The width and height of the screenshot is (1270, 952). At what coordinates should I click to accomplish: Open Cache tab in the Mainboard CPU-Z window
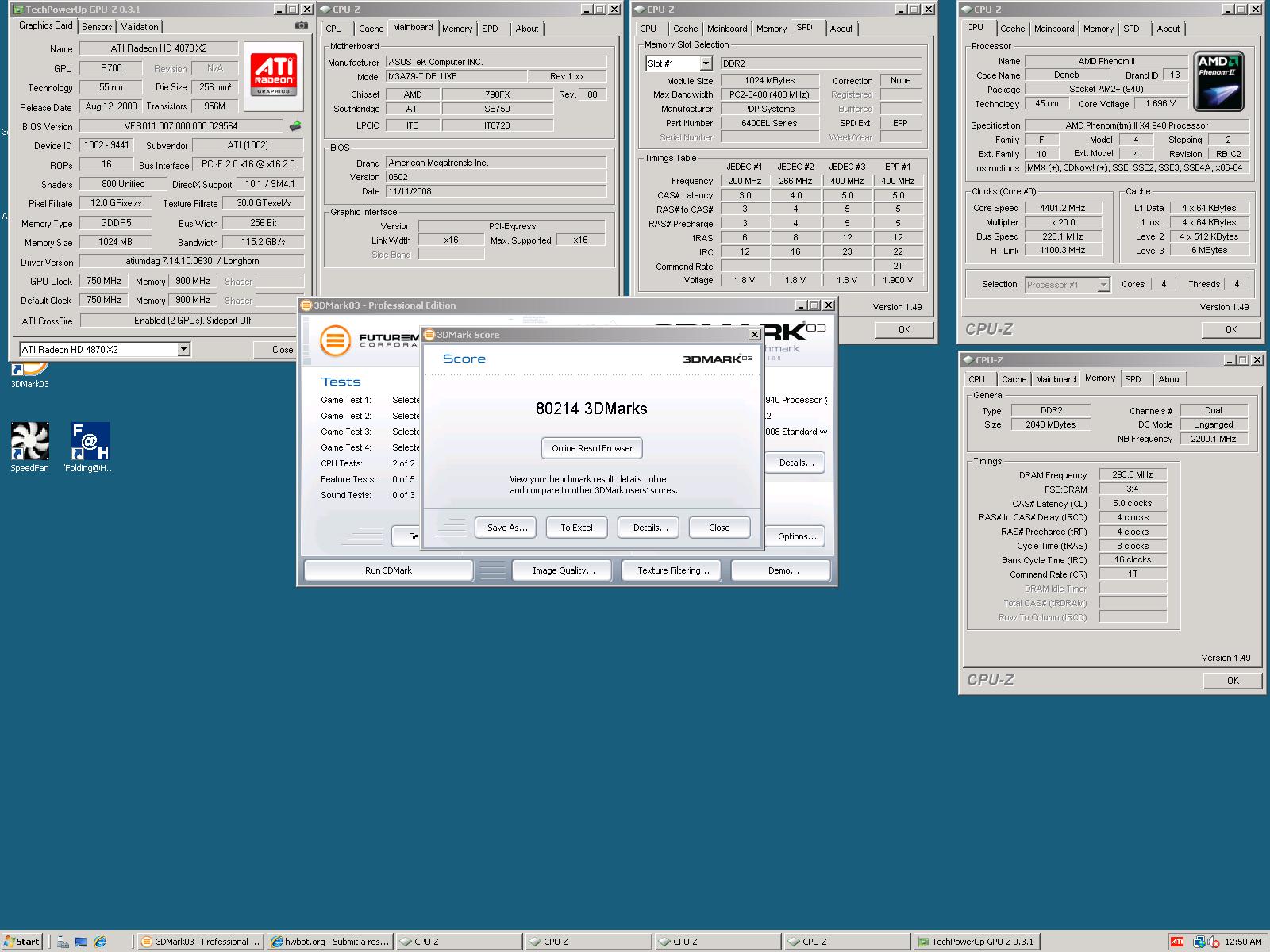click(371, 29)
